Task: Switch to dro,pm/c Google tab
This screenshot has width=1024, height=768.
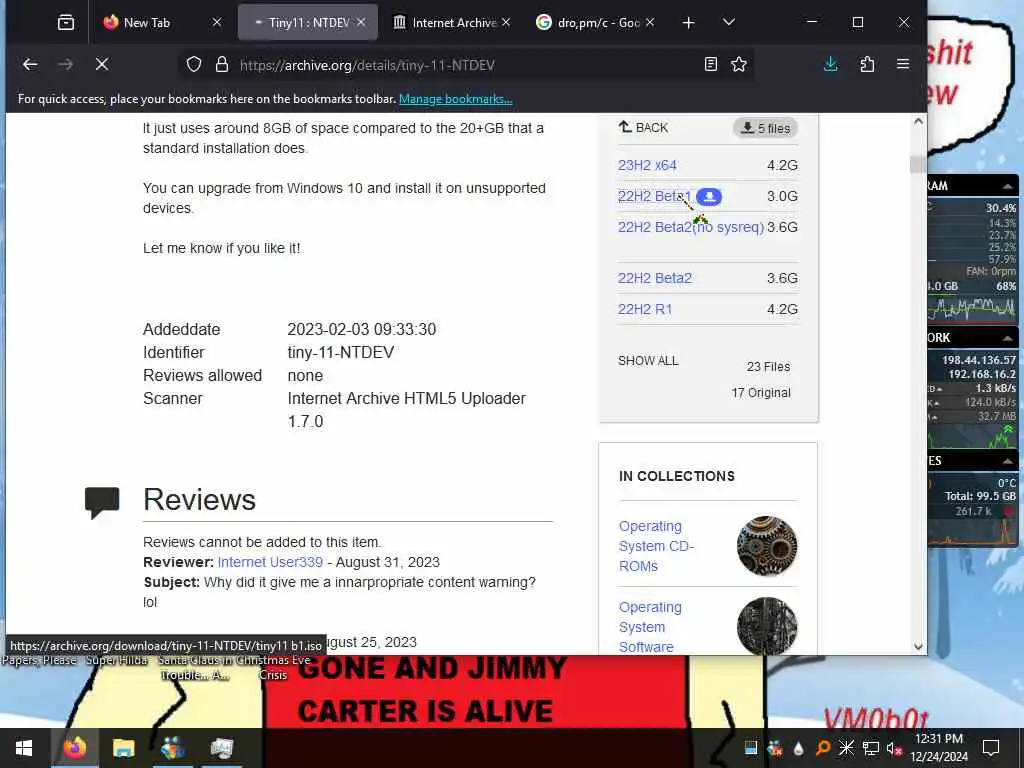Action: (x=596, y=23)
